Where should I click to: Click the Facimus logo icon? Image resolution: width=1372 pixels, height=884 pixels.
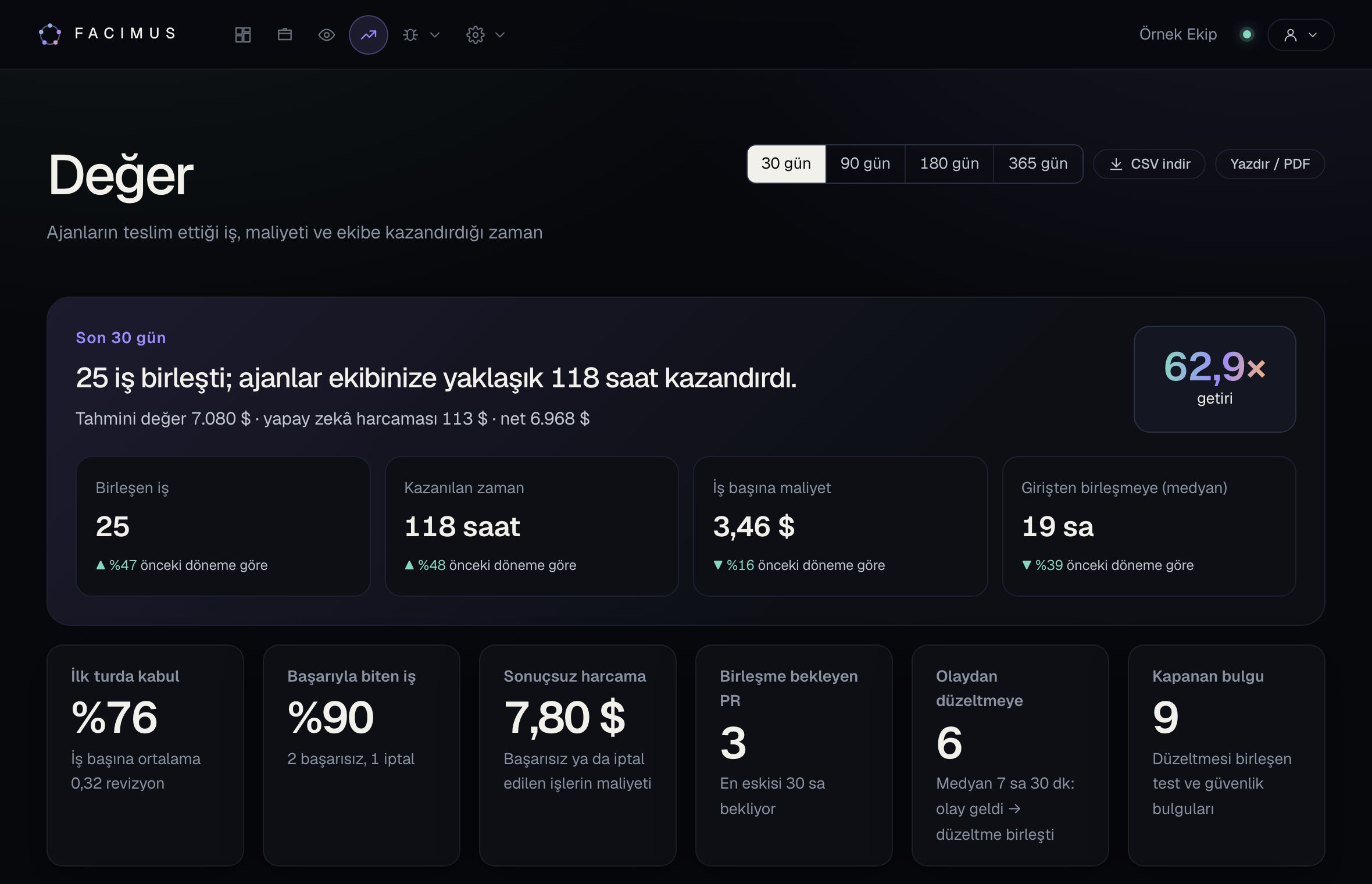pos(50,34)
